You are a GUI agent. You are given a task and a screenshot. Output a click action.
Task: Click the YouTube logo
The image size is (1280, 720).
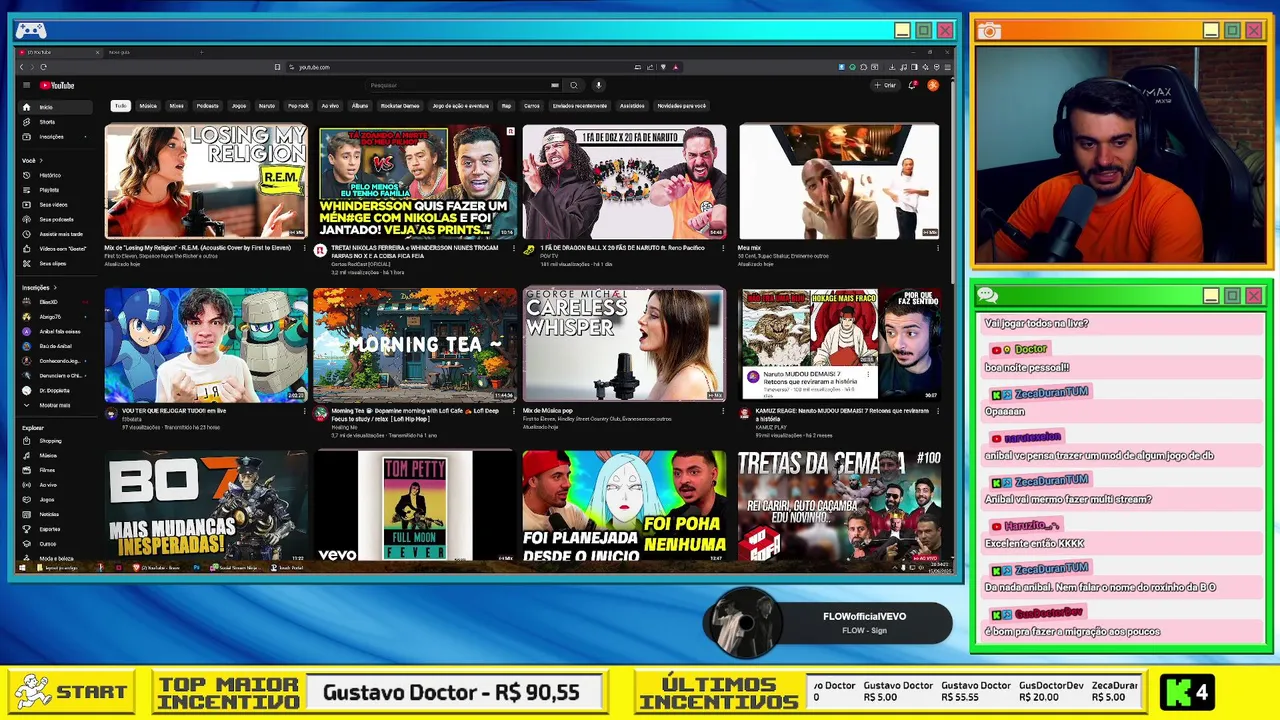[59, 85]
